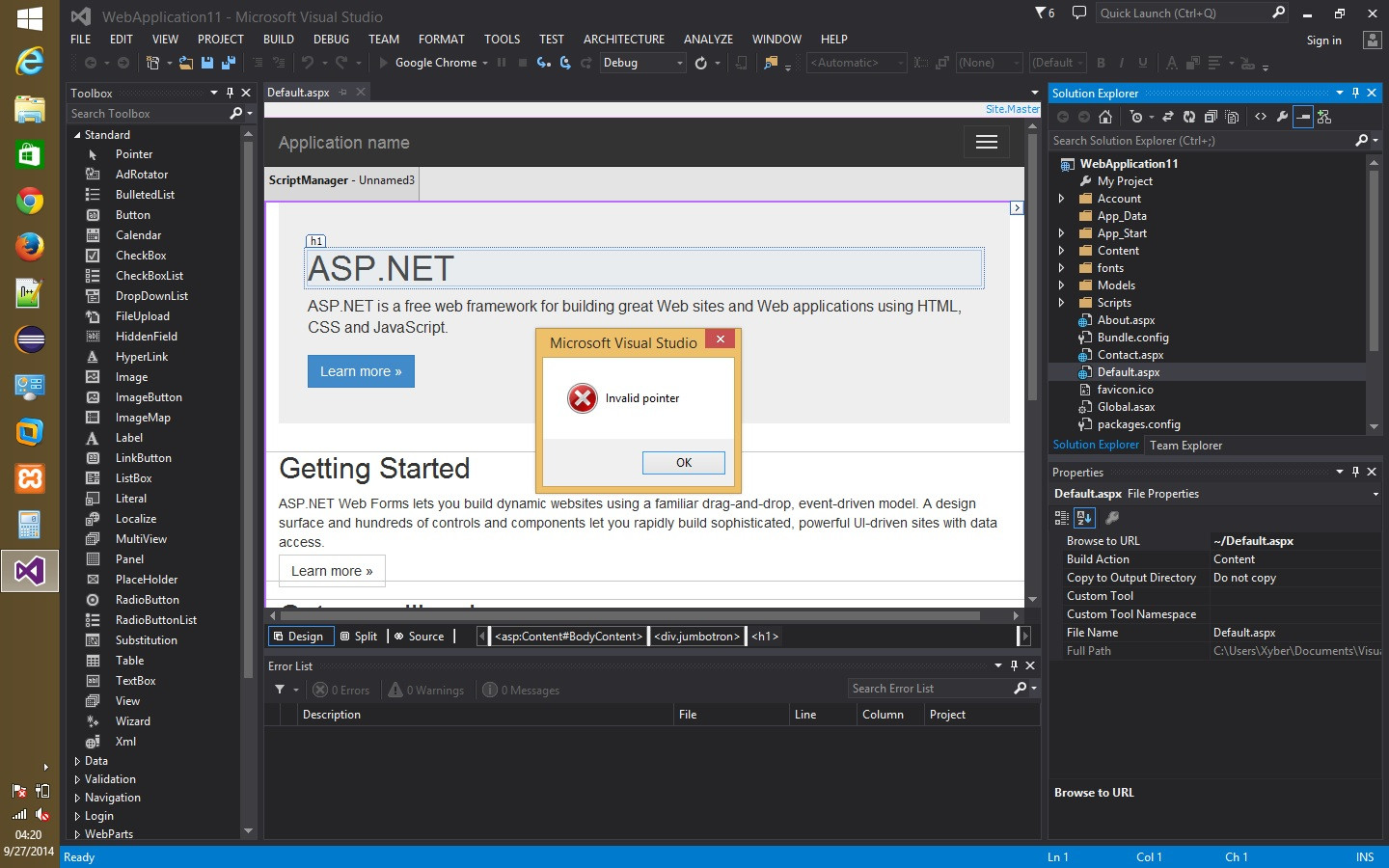
Task: Click the Undo icon in the toolbar
Action: [x=308, y=63]
